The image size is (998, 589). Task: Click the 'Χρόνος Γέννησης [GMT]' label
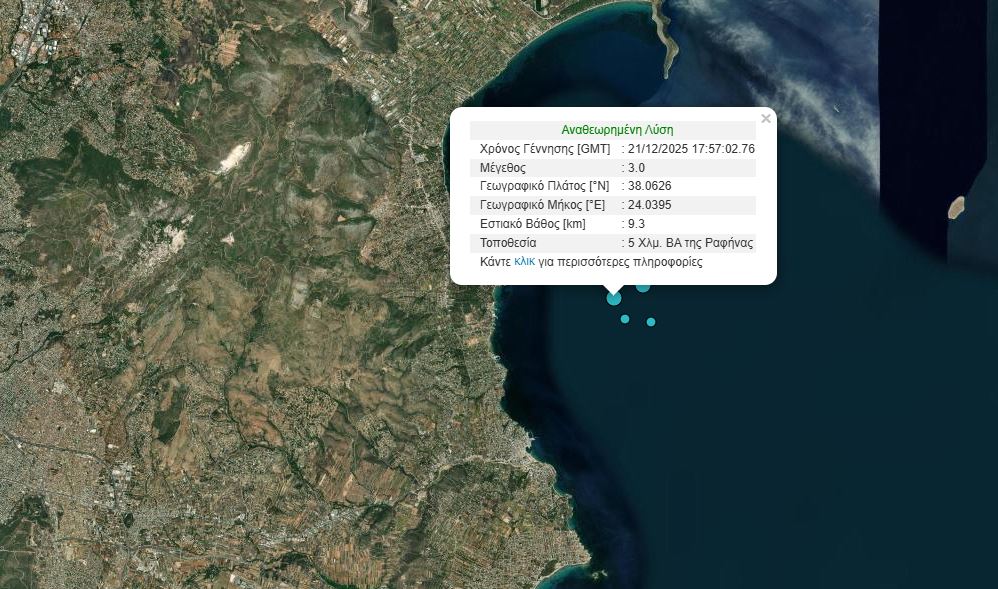545,149
